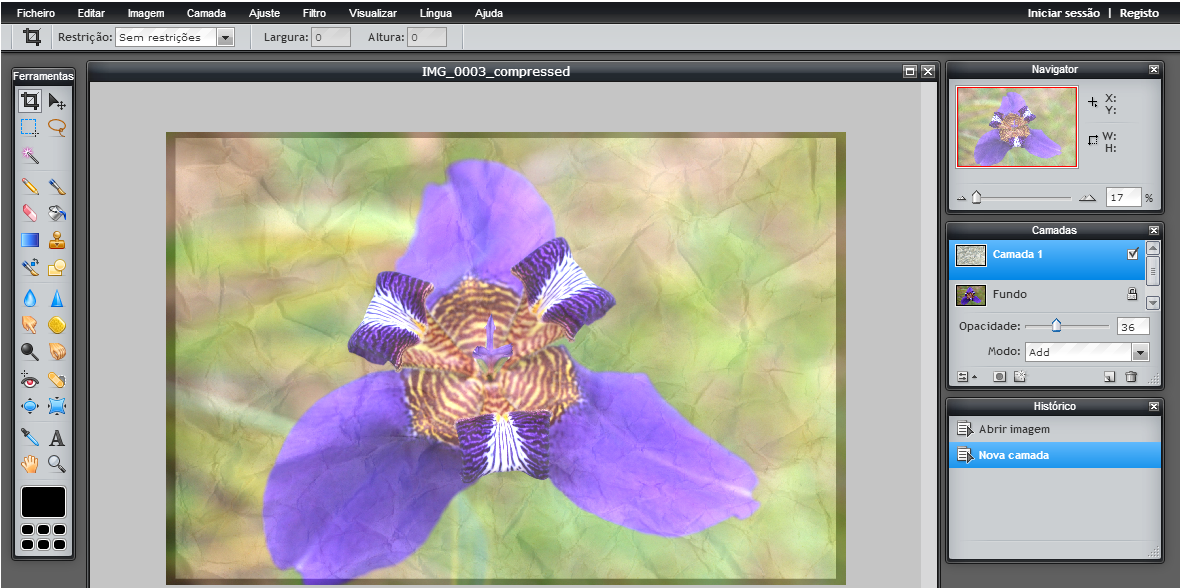
Task: Select the rectangular Marquee tool
Action: point(30,127)
